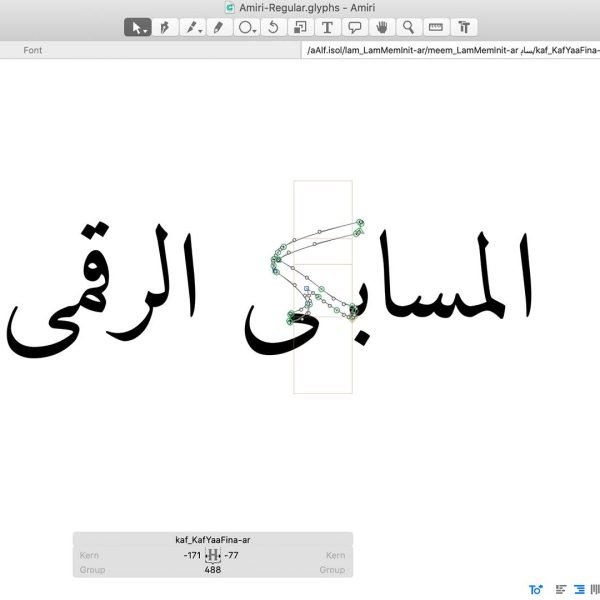
Task: Switch to vertical writing direction
Action: [x=595, y=590]
